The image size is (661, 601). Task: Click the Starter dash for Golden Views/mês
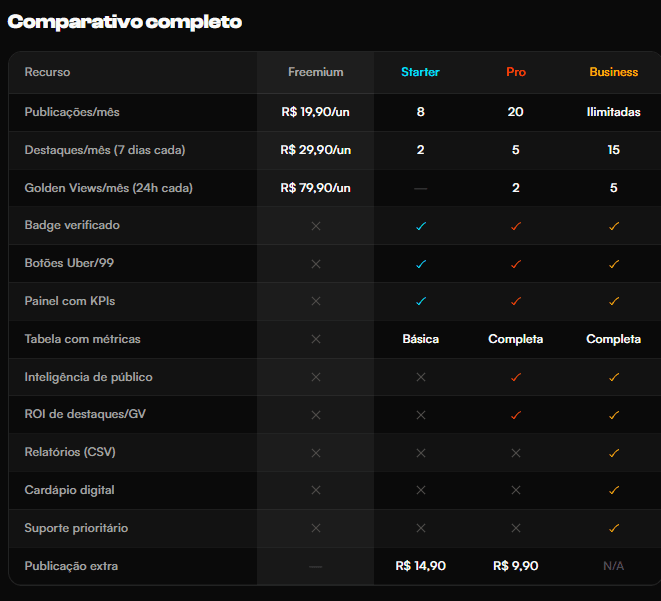click(421, 188)
